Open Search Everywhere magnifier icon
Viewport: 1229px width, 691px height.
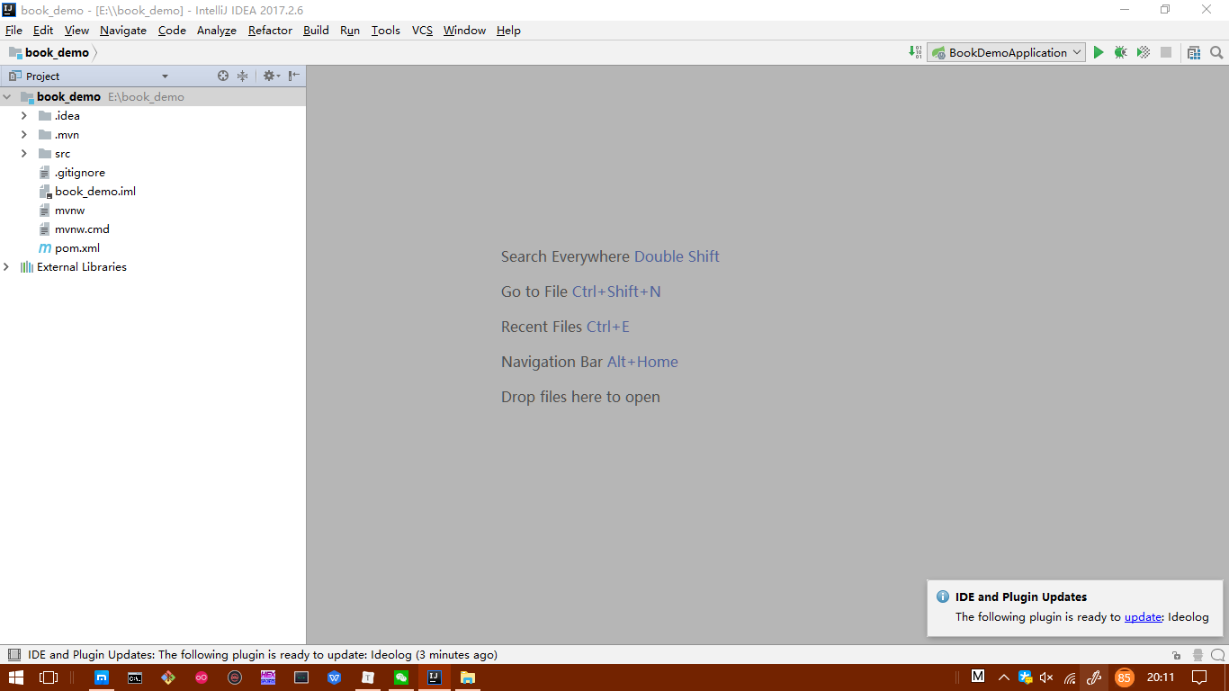(x=1217, y=53)
